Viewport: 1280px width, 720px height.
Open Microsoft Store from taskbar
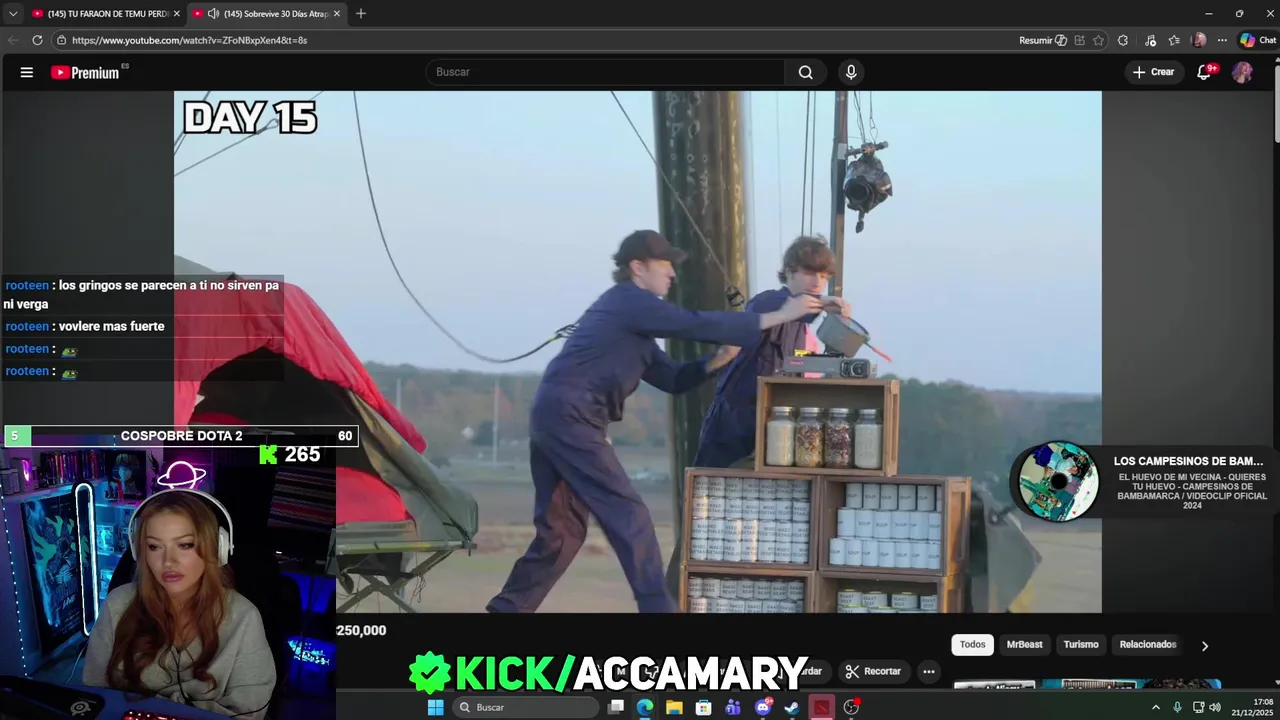[704, 707]
